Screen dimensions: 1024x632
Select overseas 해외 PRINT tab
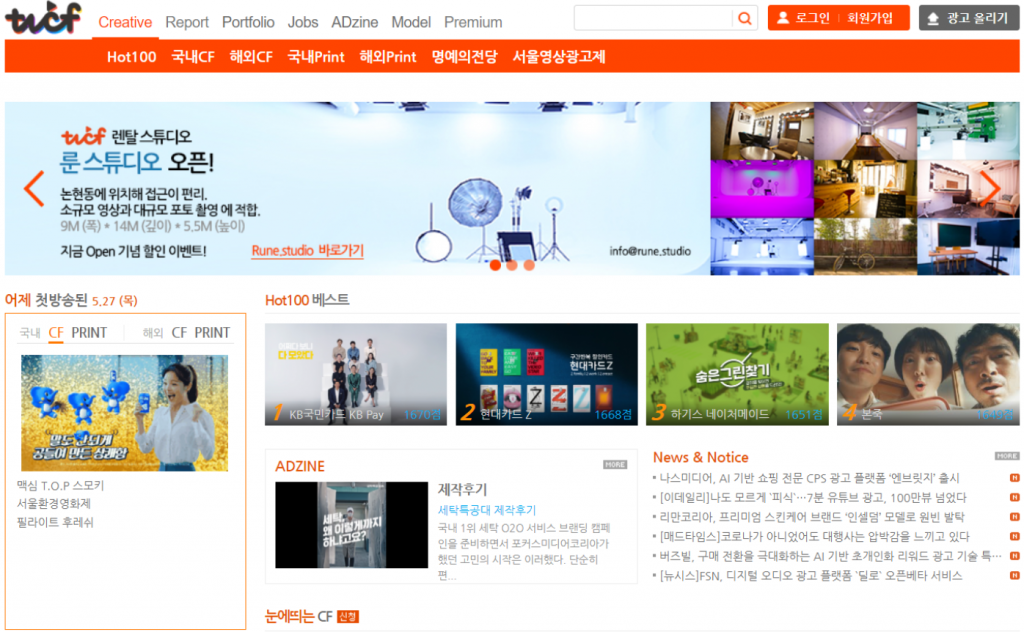212,332
